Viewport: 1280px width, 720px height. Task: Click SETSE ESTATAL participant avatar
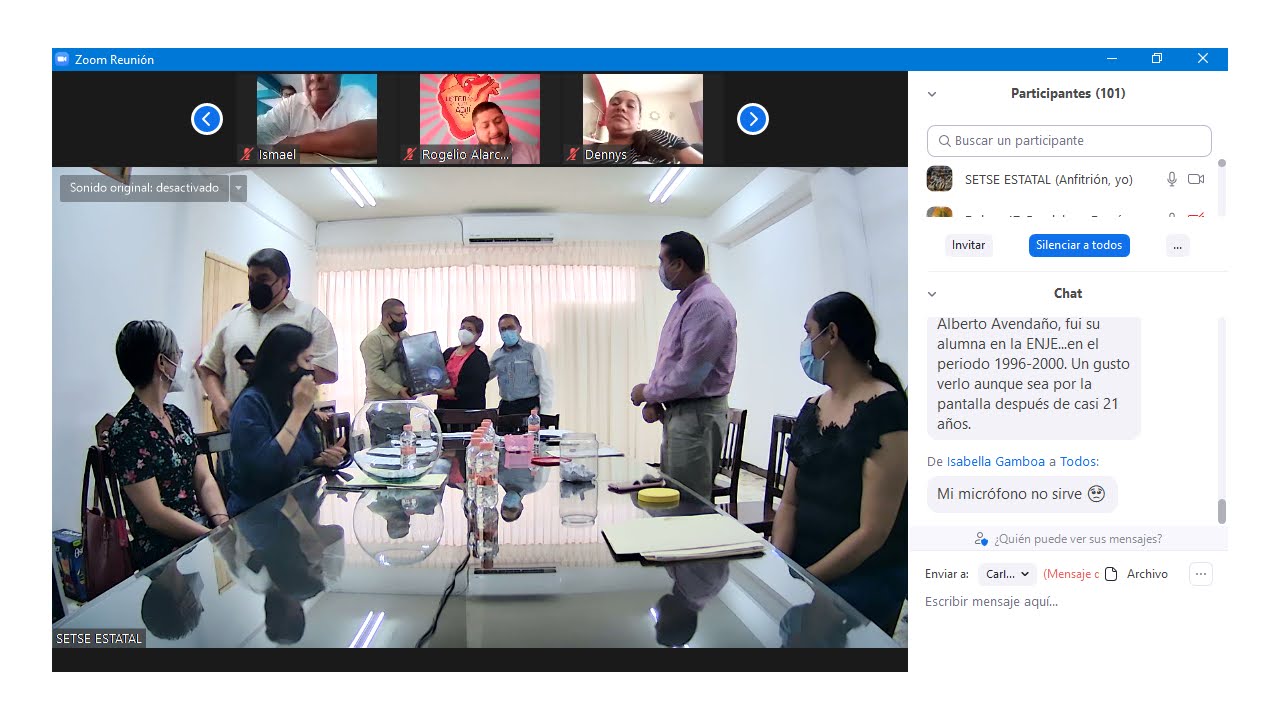[x=940, y=179]
